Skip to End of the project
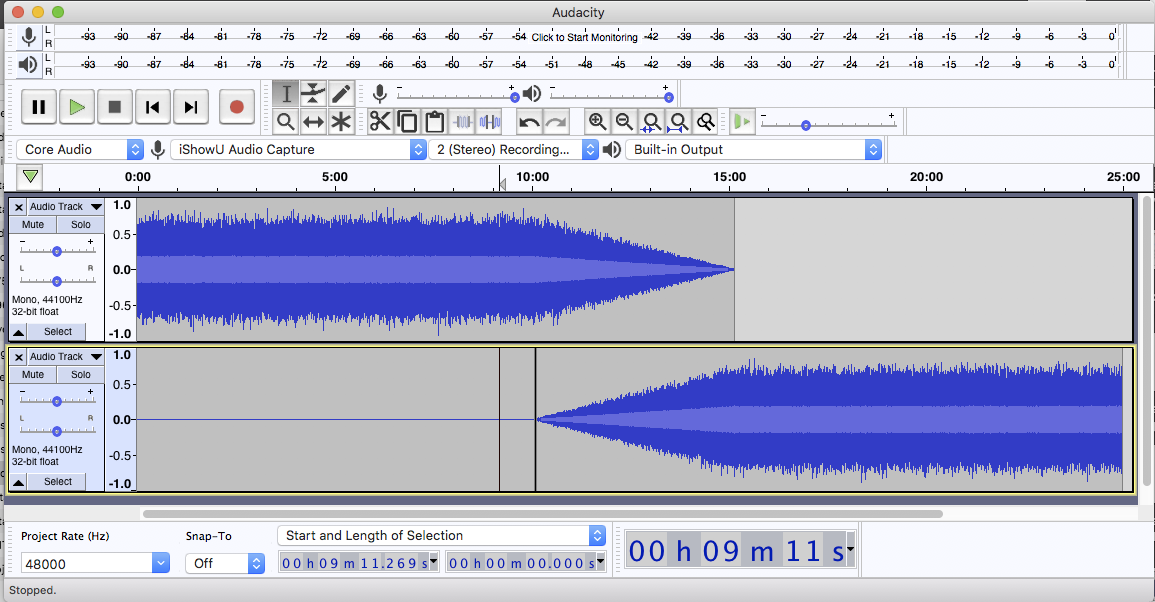Screen dimensions: 1155x602 pyautogui.click(x=191, y=108)
